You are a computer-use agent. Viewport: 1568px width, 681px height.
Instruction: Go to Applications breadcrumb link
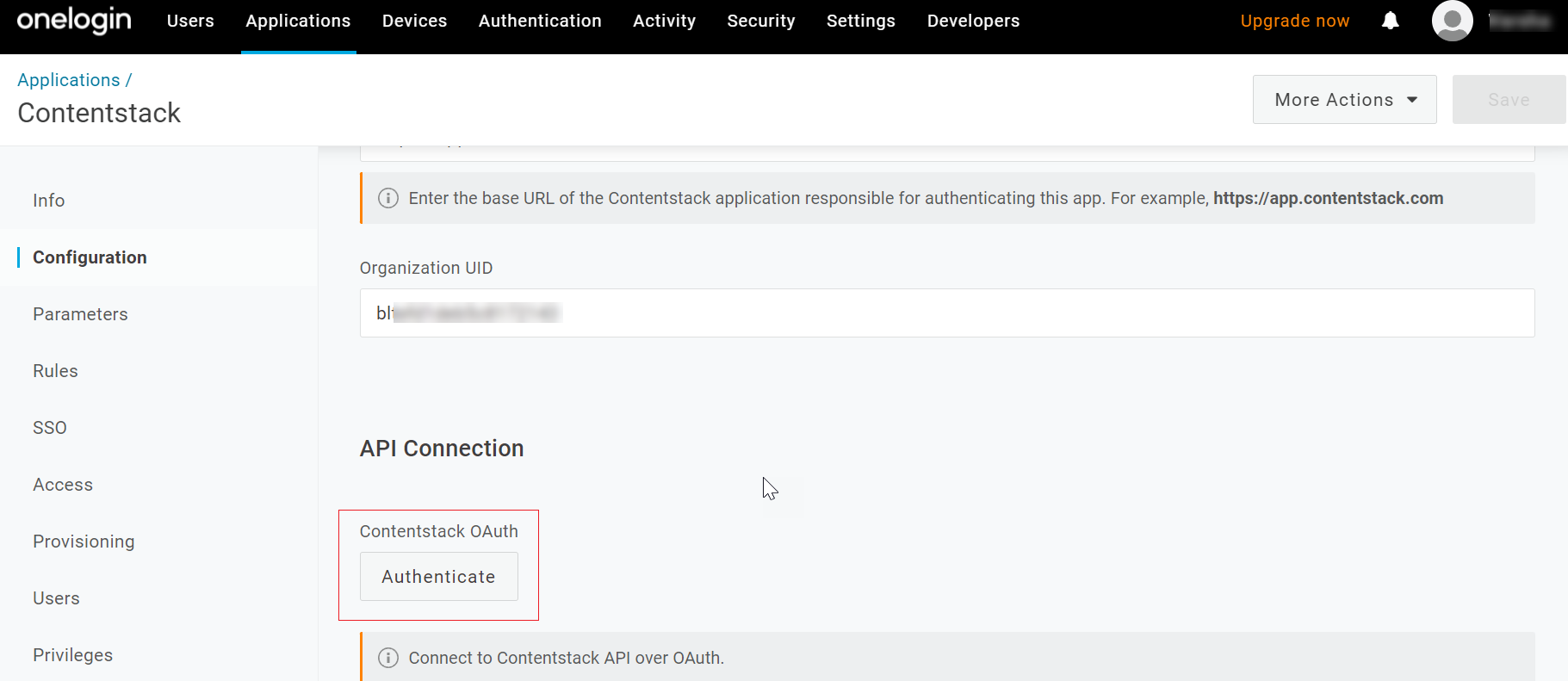[x=69, y=80]
